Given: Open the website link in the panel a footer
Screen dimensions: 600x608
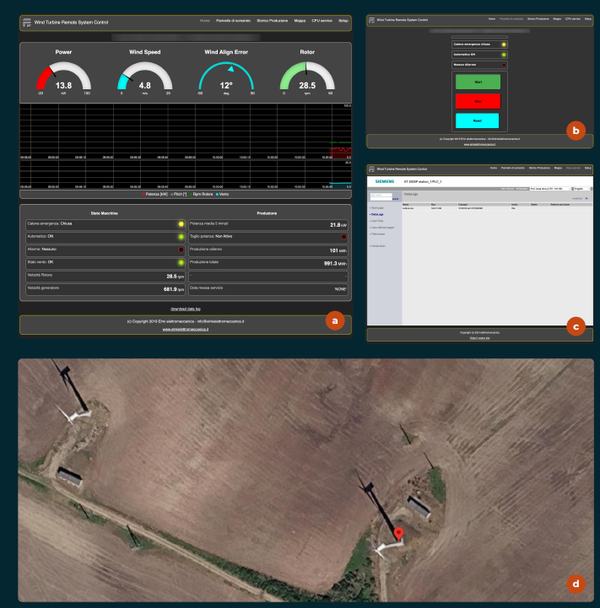Looking at the screenshot, I should coord(185,329).
